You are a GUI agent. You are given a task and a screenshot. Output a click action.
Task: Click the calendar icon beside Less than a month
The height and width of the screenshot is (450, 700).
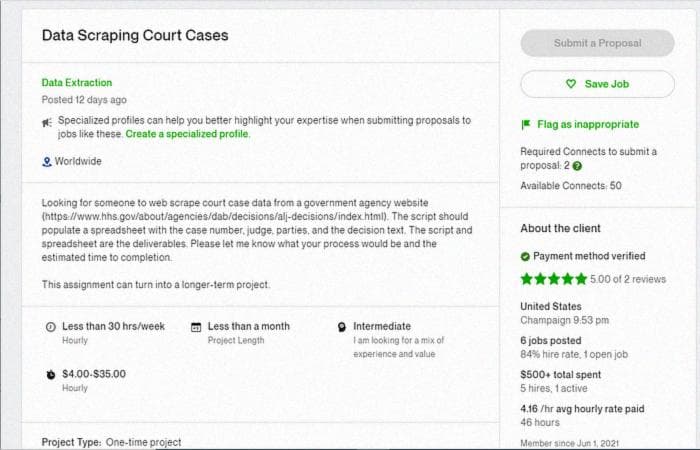click(196, 327)
